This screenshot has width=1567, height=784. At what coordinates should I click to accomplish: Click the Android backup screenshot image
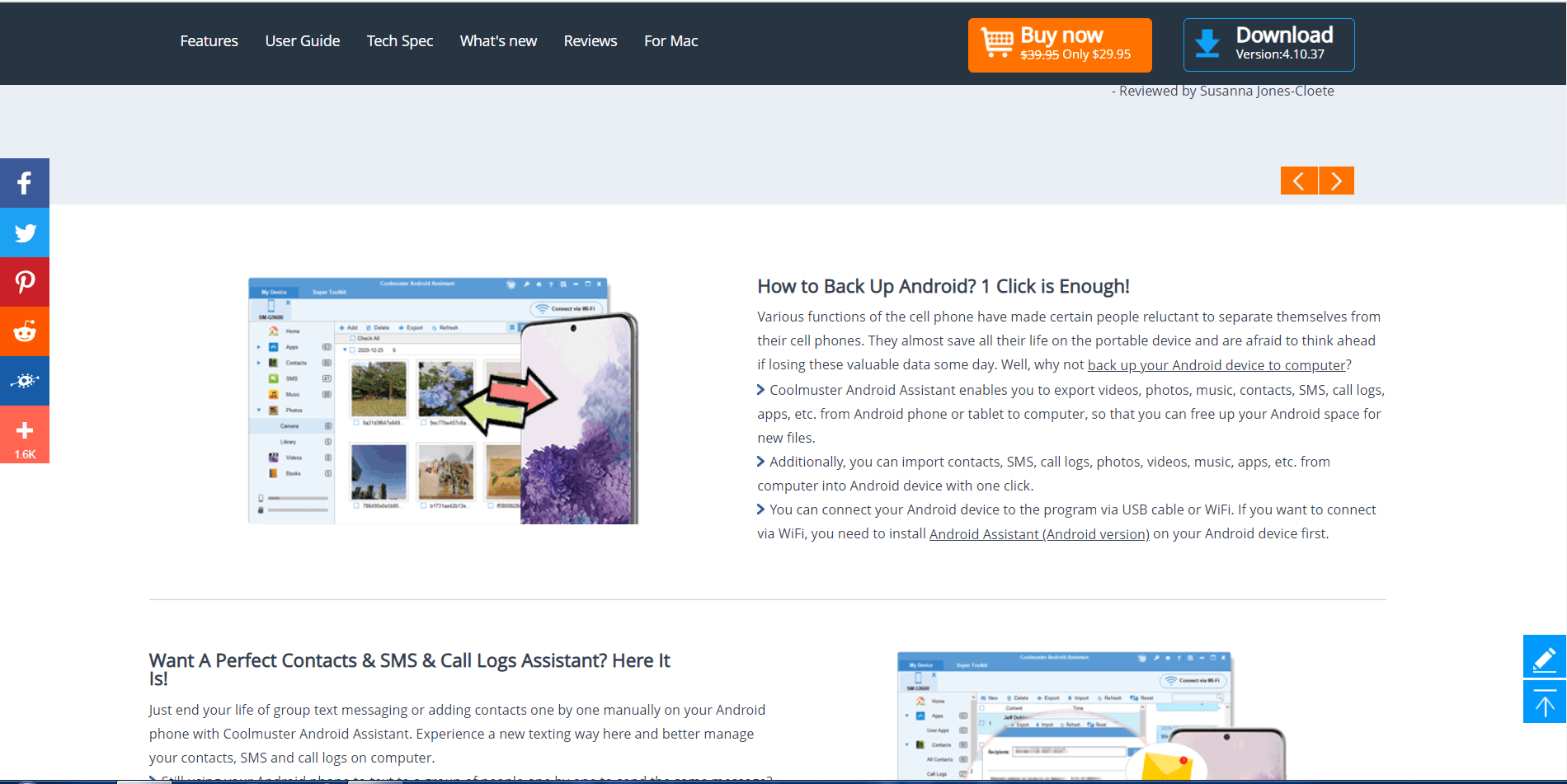point(444,401)
